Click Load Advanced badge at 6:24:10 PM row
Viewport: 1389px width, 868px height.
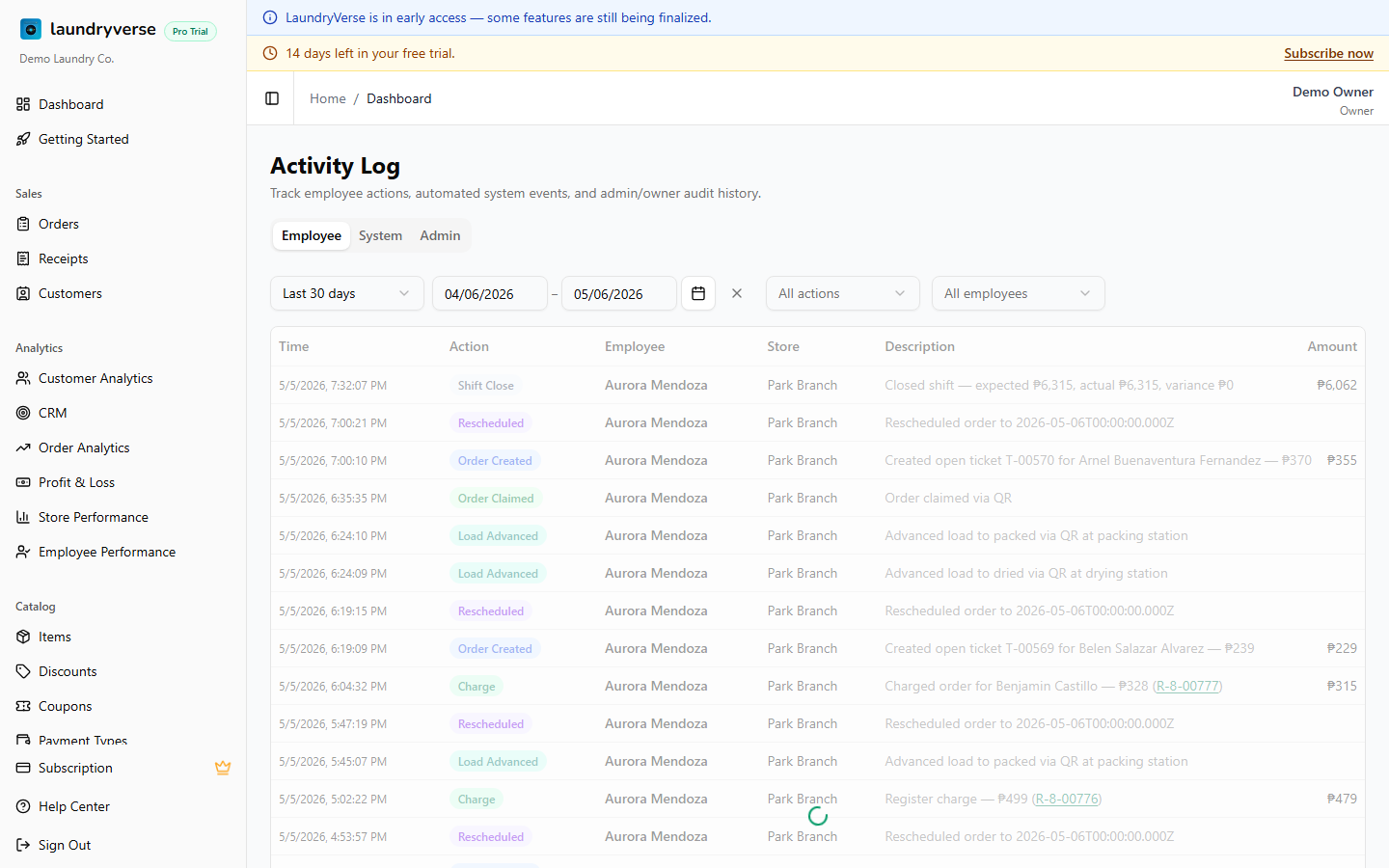tap(498, 535)
